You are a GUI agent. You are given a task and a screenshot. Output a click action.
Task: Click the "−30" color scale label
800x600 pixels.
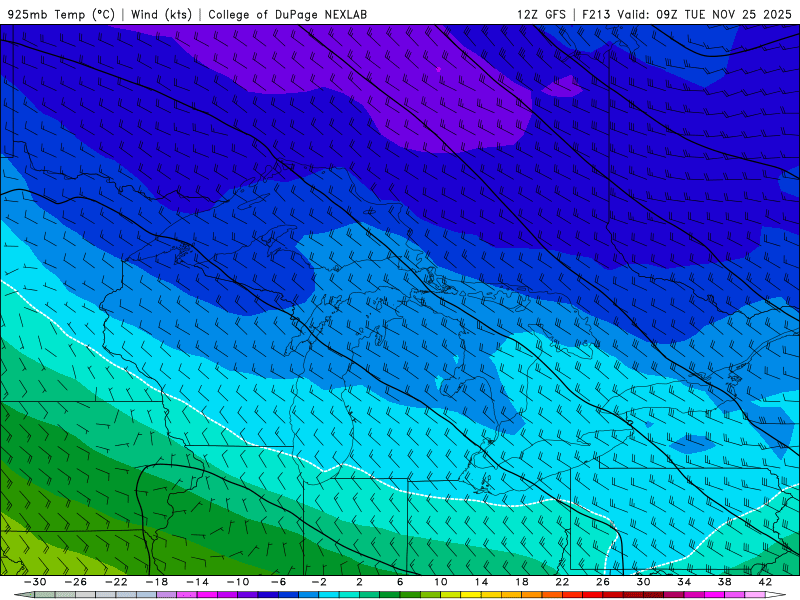[35, 582]
